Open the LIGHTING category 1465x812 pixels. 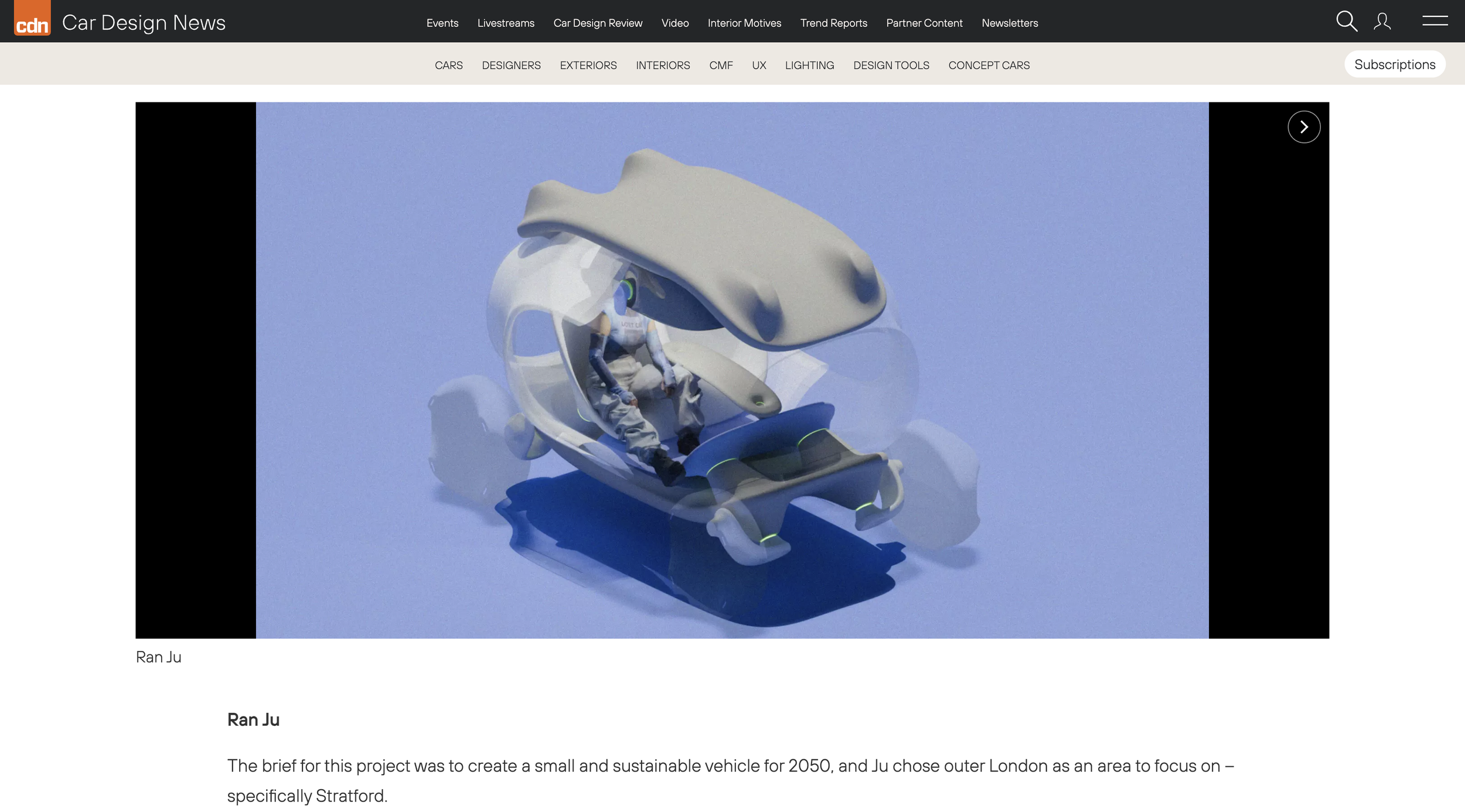point(809,66)
